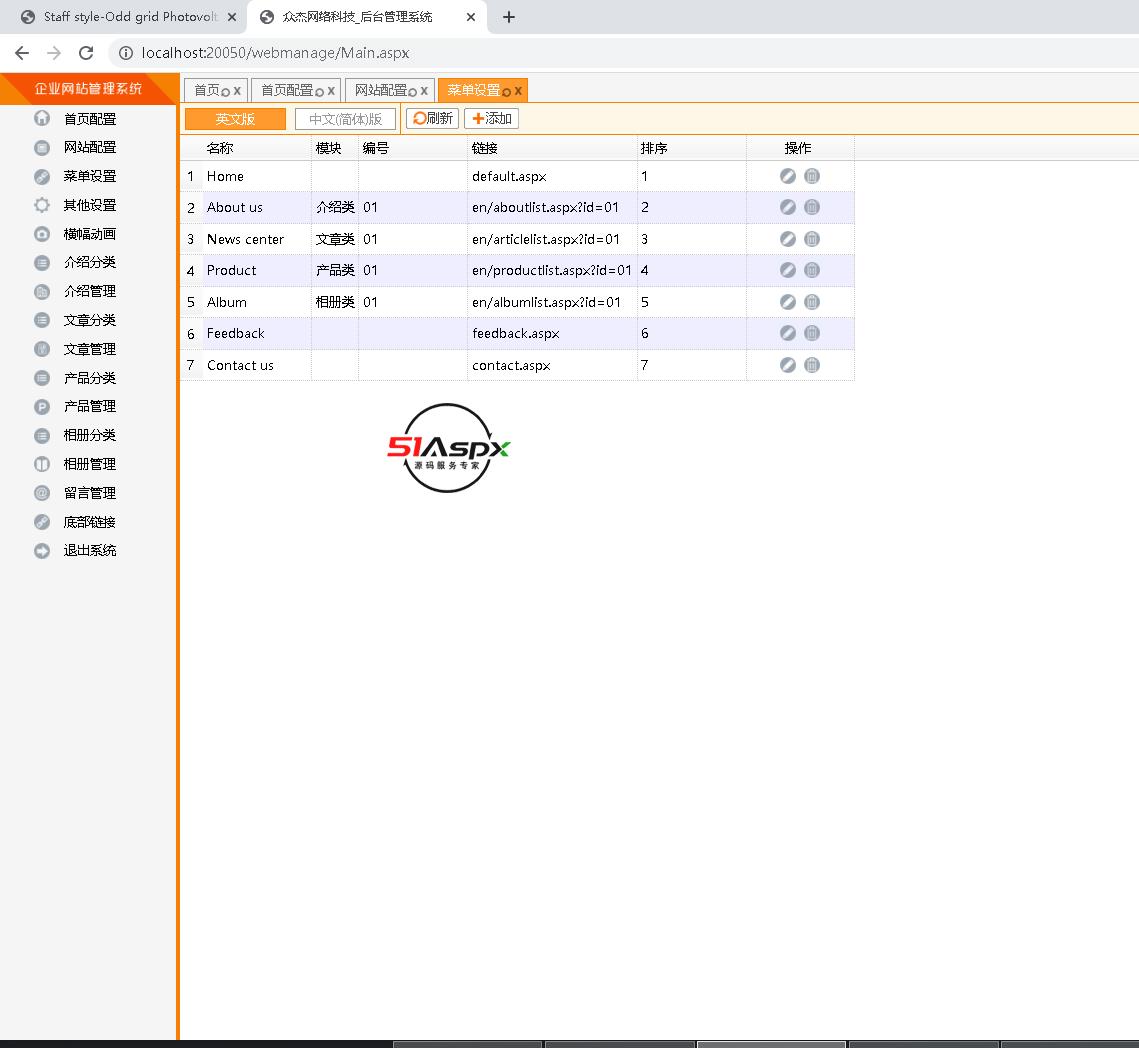The height and width of the screenshot is (1048, 1139).
Task: Click the 添加 add button
Action: coord(491,118)
